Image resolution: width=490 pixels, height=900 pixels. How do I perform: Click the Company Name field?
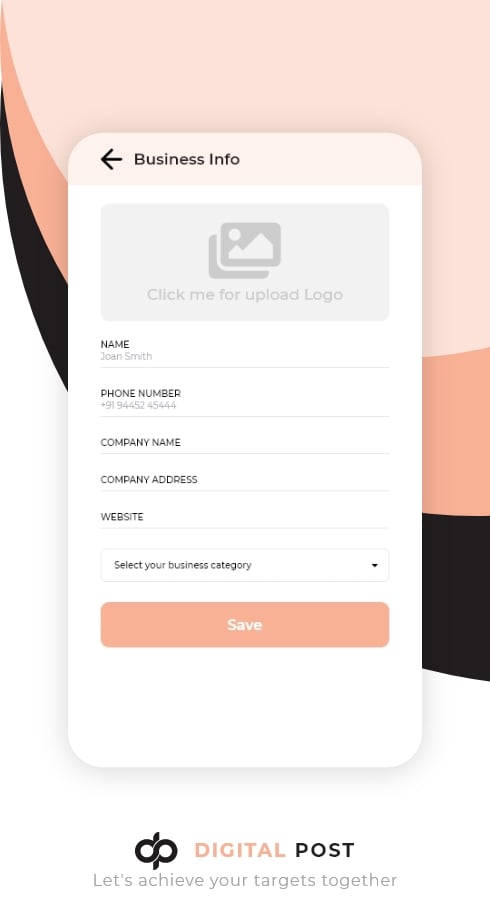point(245,443)
